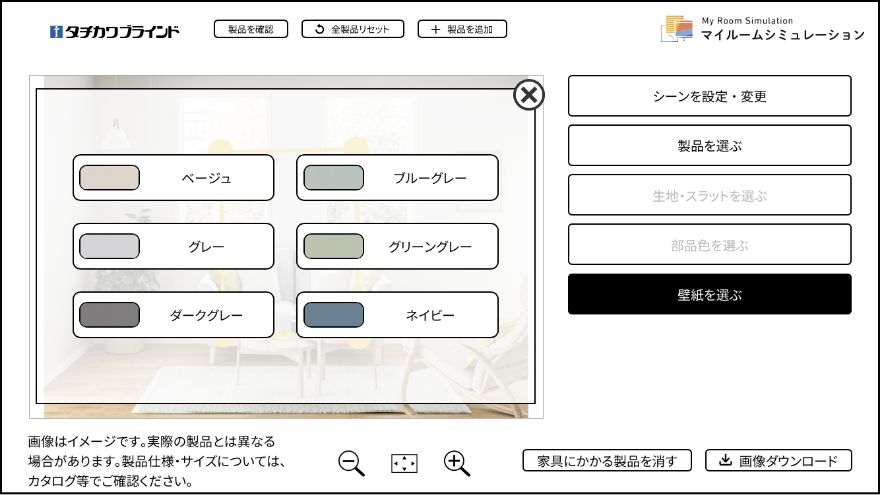This screenshot has width=880, height=495.
Task: Open the シーンを設定・変更 menu
Action: click(709, 96)
